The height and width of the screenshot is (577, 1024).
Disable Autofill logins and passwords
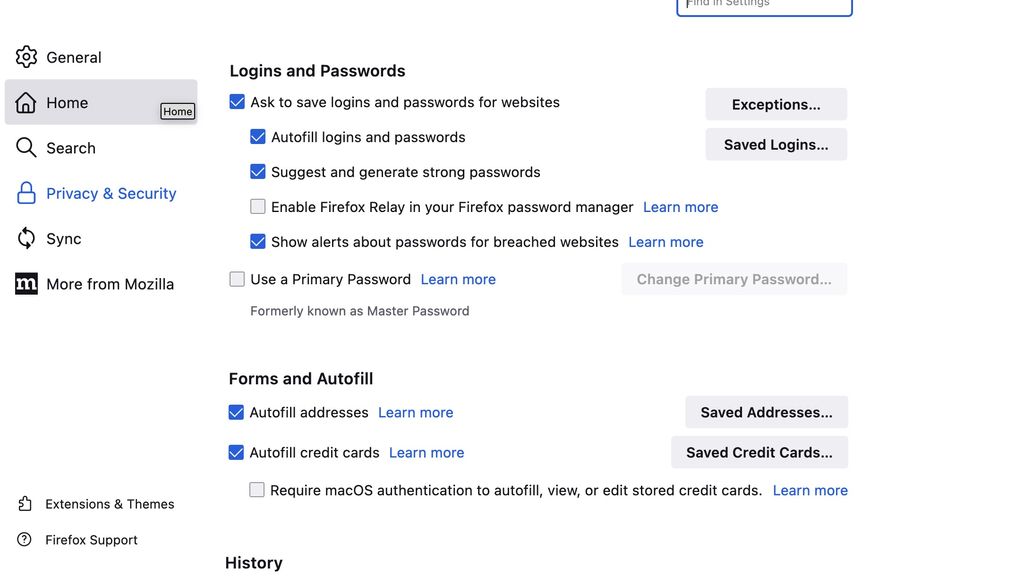click(x=258, y=136)
